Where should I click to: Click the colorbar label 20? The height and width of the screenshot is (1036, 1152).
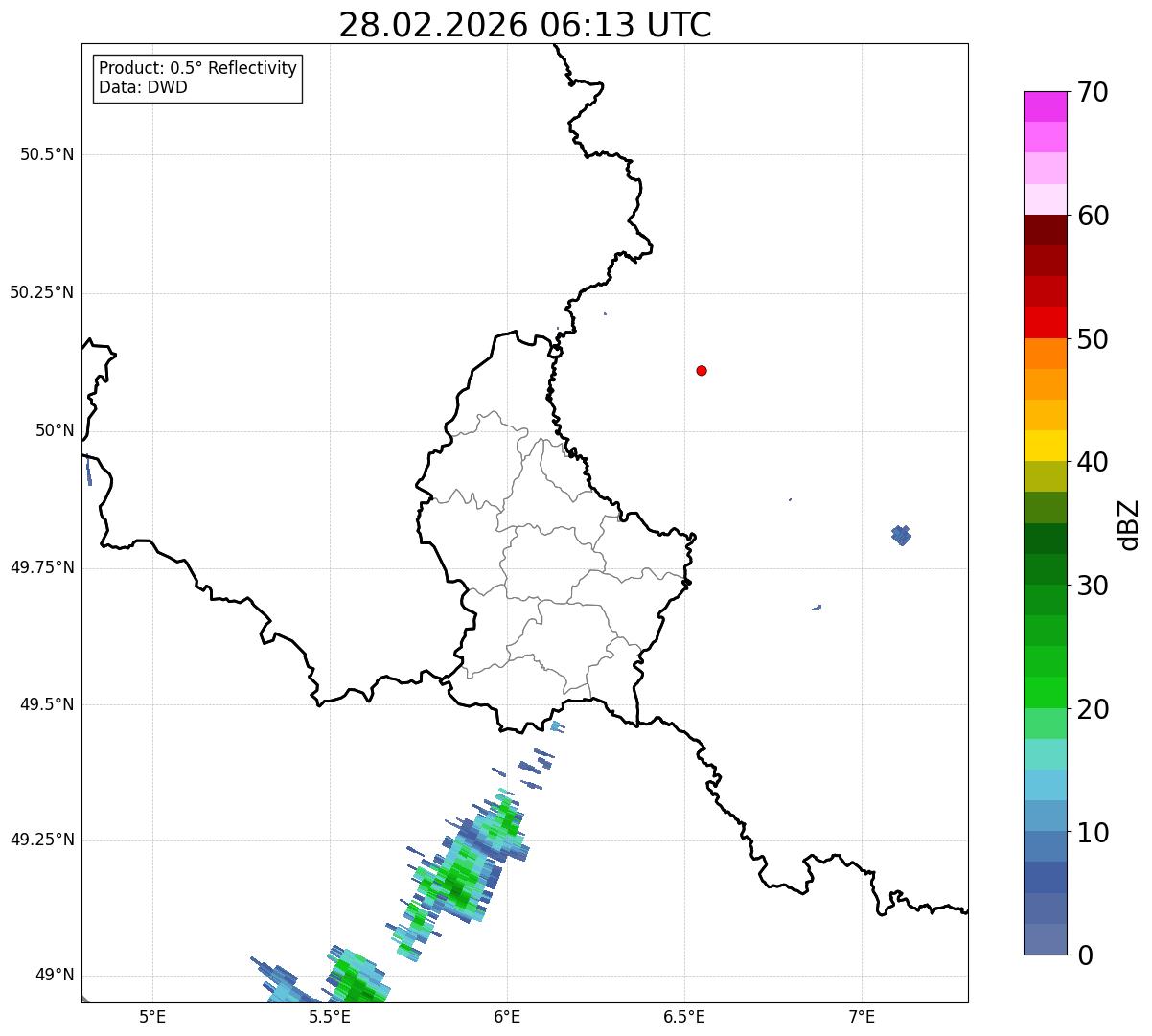click(1094, 709)
